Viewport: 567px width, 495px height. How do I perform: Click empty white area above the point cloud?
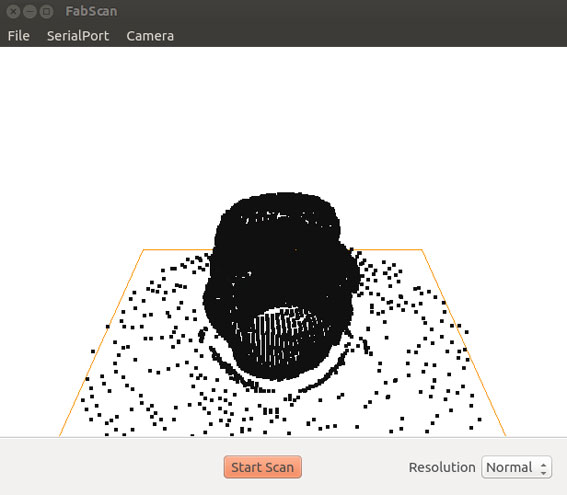coord(284,119)
